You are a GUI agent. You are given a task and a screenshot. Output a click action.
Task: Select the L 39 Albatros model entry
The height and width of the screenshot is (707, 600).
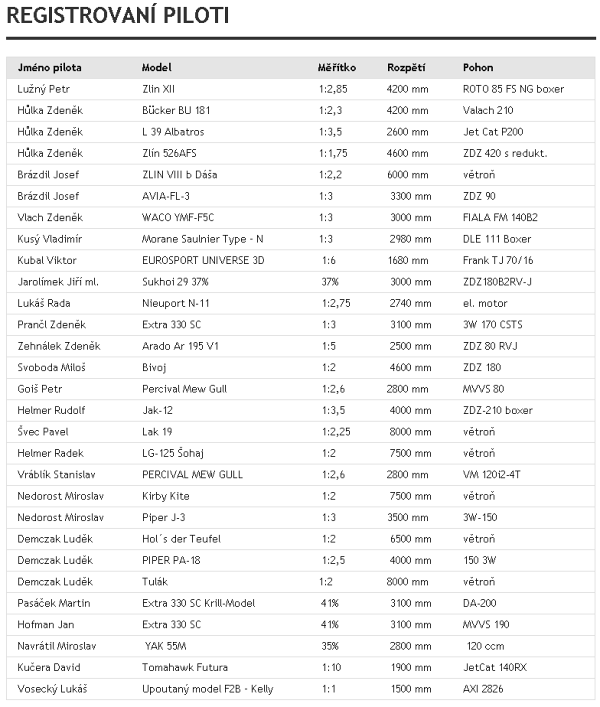pos(173,132)
